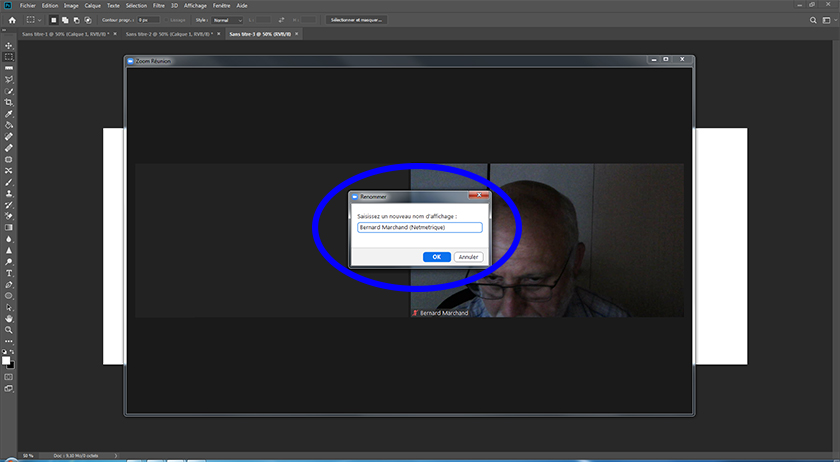The width and height of the screenshot is (840, 462).
Task: Switch to the Sans titre-1 document tab
Action: [65, 34]
